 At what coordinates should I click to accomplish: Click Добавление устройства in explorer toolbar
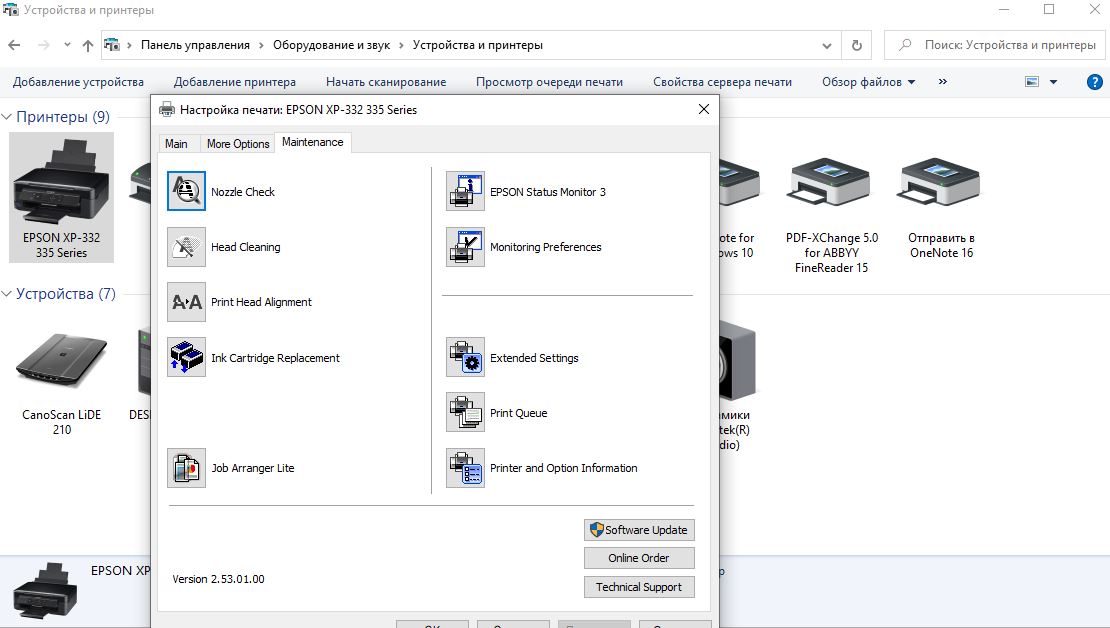(x=78, y=82)
